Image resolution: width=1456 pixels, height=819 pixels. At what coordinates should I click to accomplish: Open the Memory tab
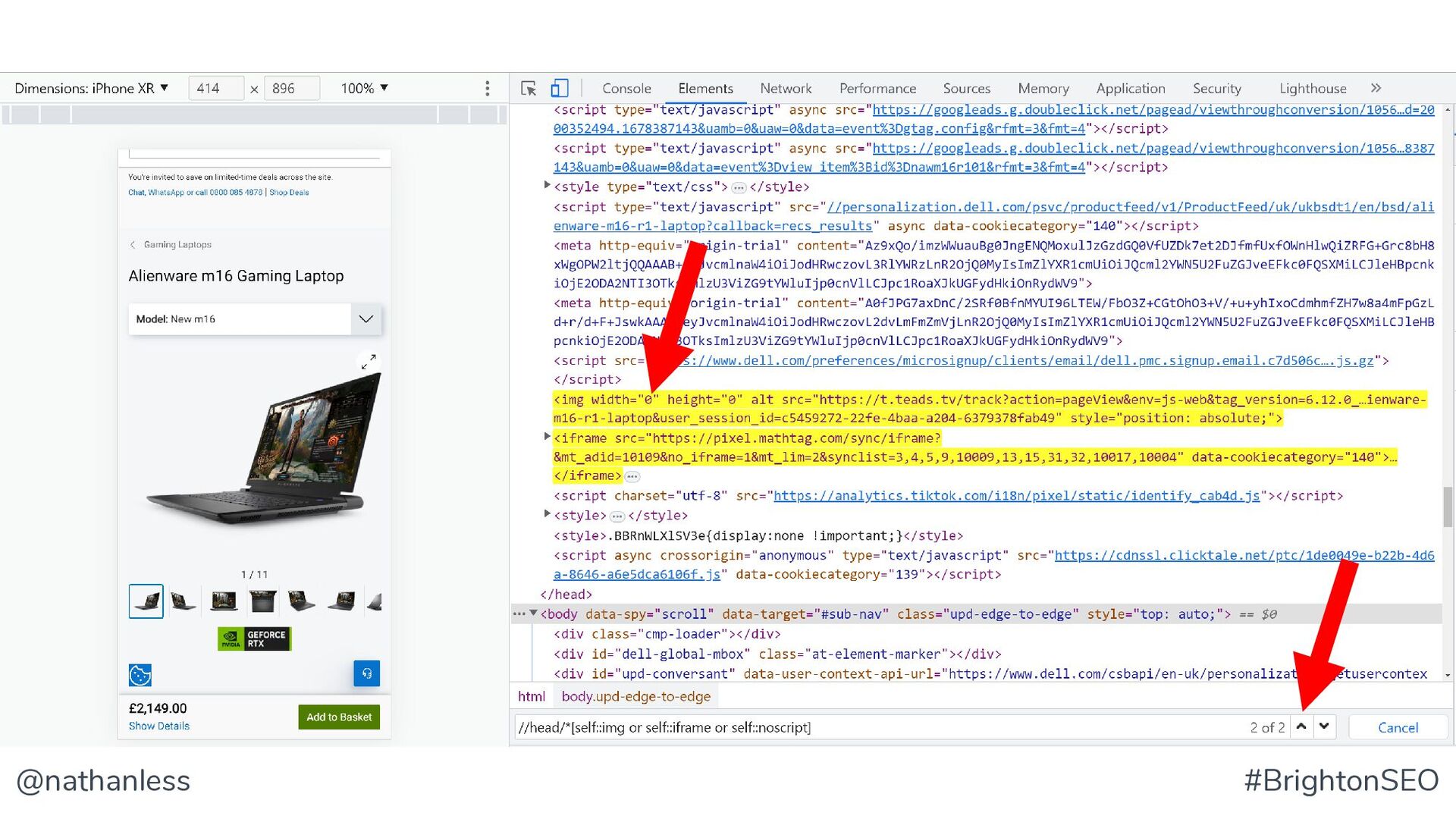[1043, 89]
